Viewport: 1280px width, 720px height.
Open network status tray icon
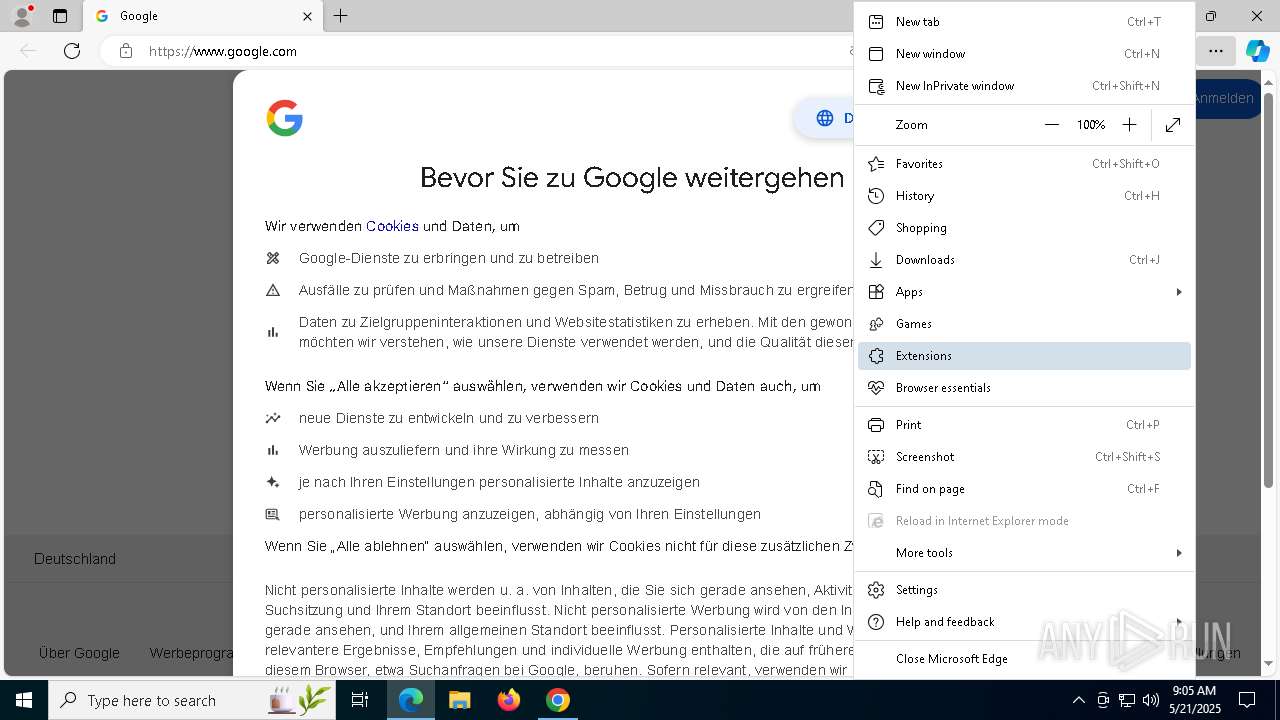[x=1126, y=700]
